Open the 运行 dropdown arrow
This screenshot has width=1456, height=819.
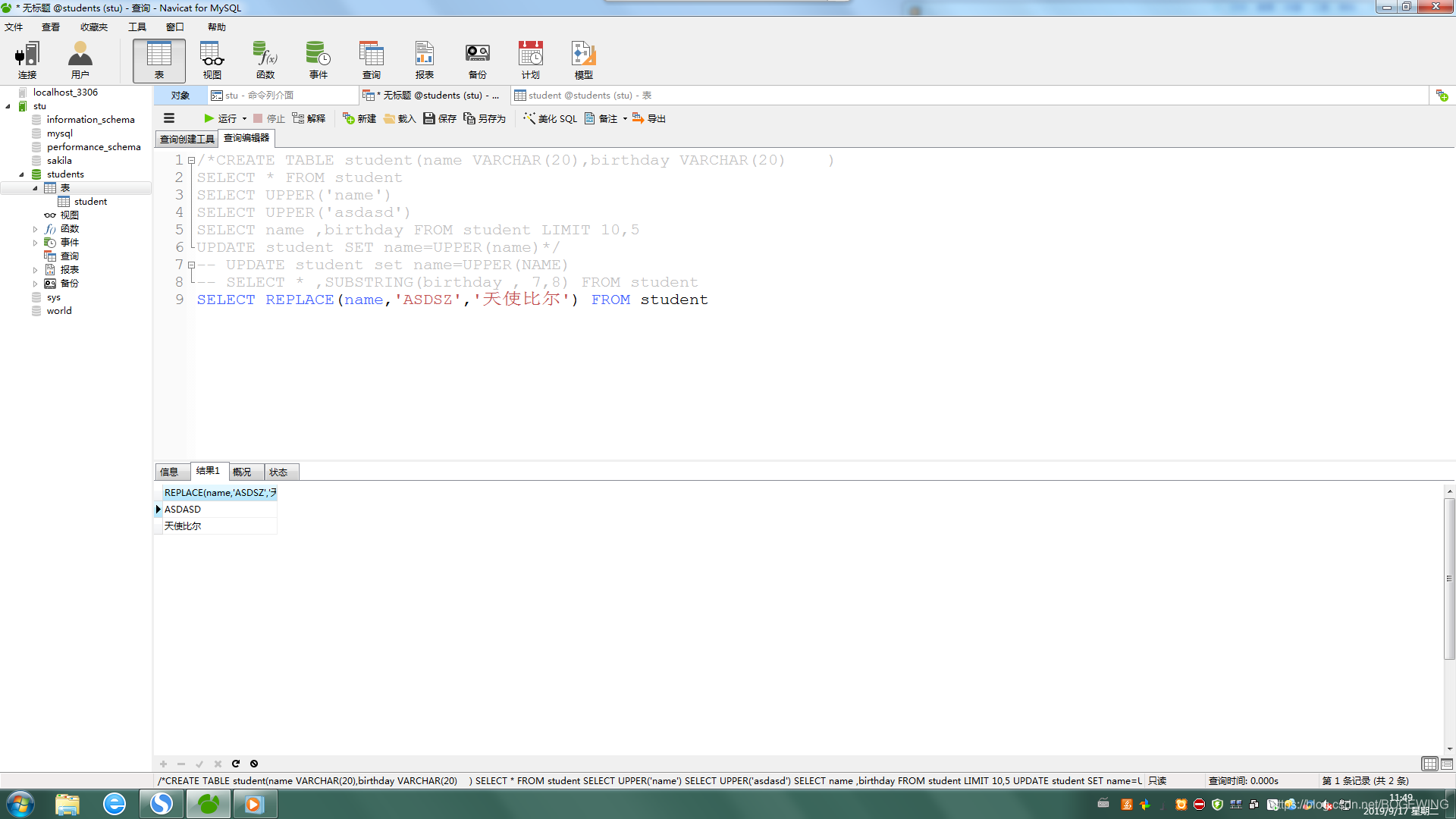tap(244, 119)
